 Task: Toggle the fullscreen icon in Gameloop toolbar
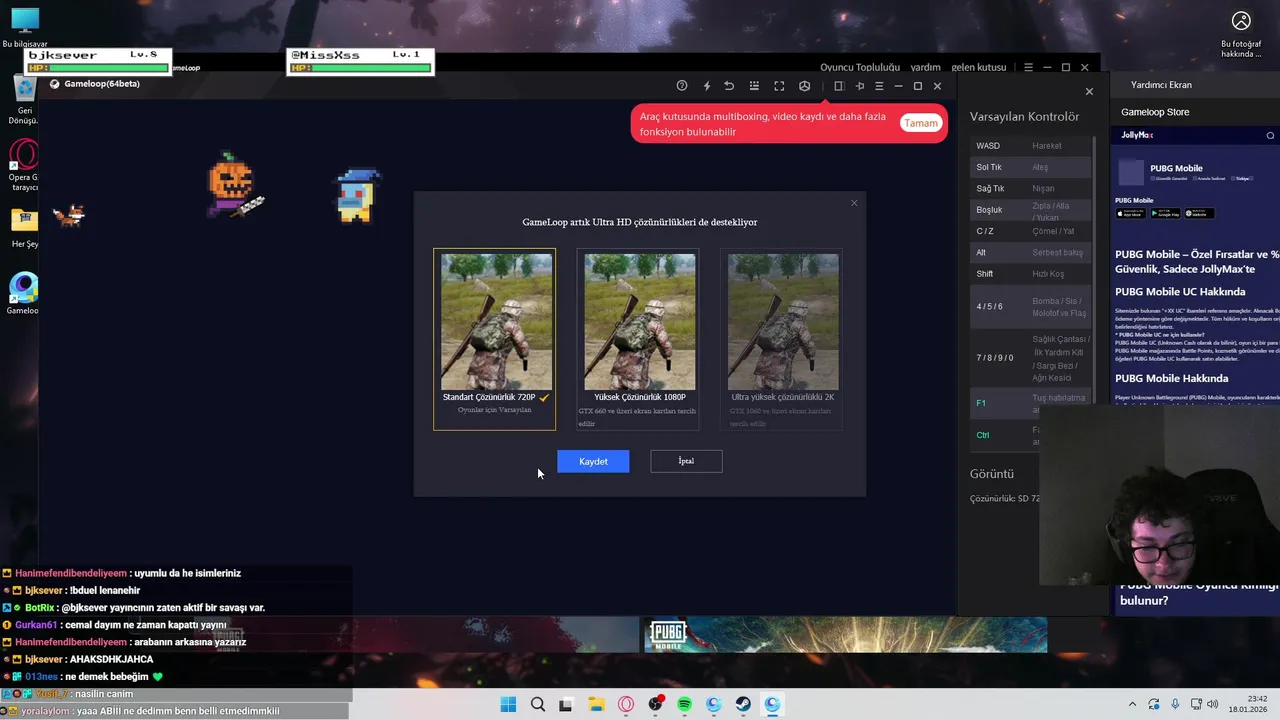click(779, 86)
